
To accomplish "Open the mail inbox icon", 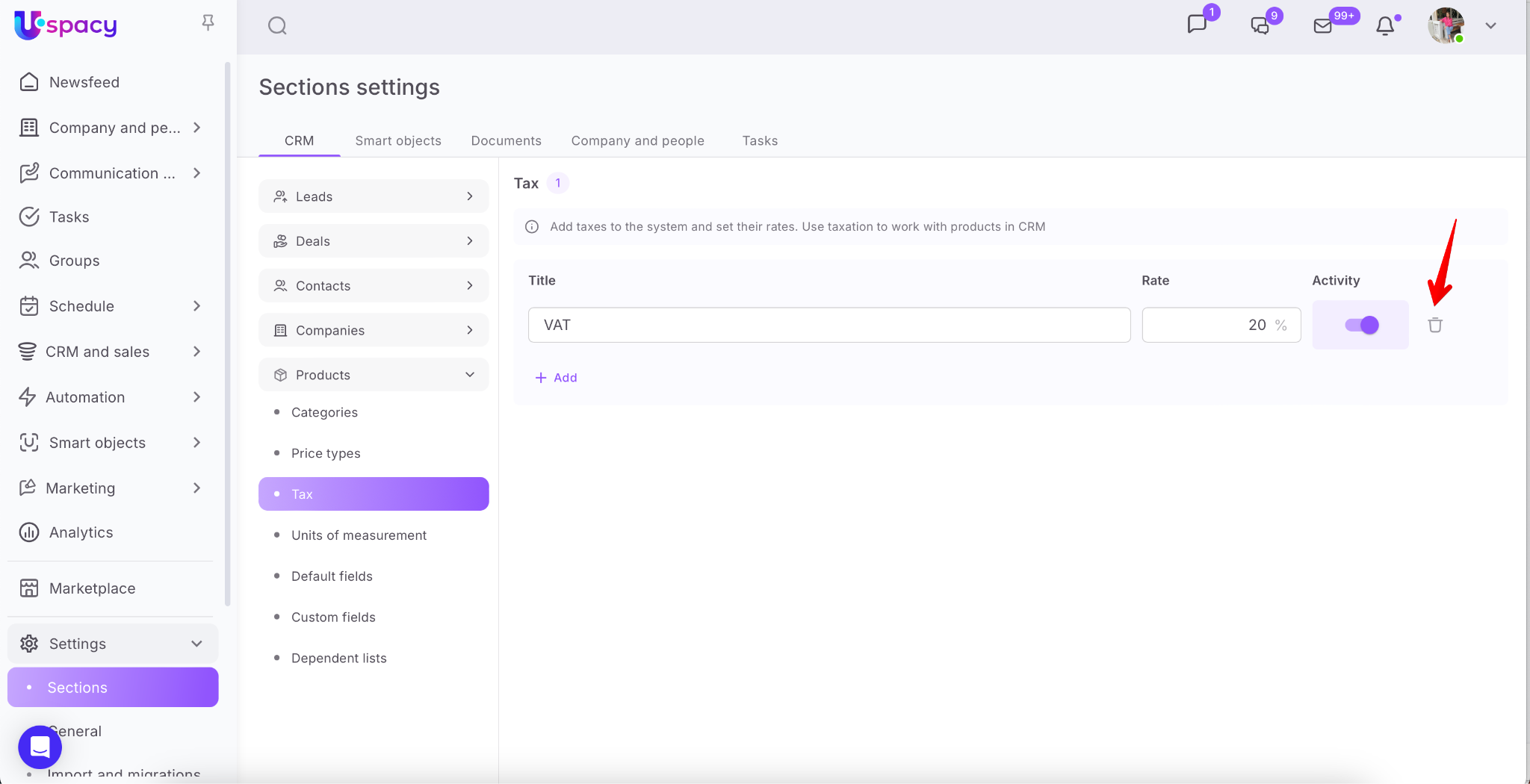I will [x=1322, y=26].
